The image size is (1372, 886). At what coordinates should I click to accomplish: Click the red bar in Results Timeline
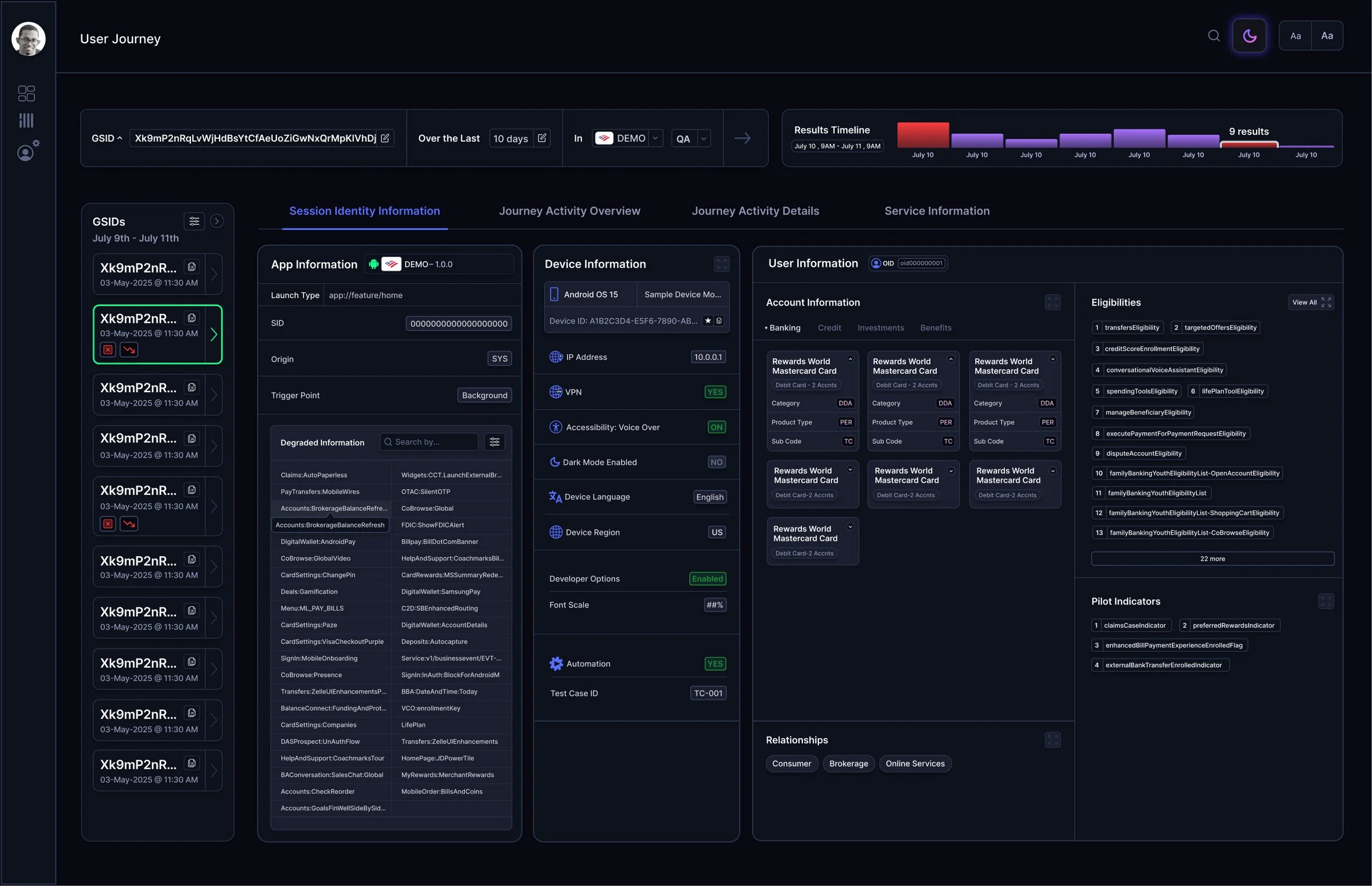(x=923, y=135)
